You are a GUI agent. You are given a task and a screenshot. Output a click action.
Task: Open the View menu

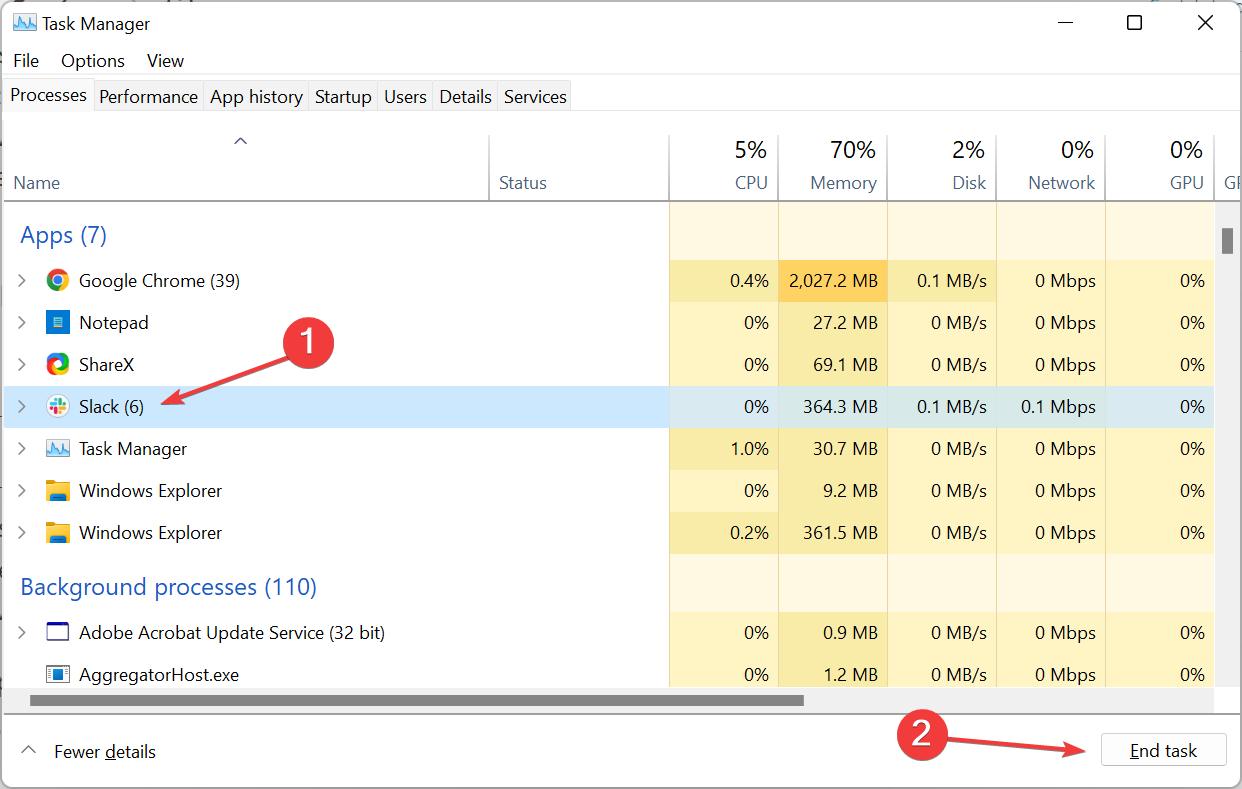coord(165,61)
